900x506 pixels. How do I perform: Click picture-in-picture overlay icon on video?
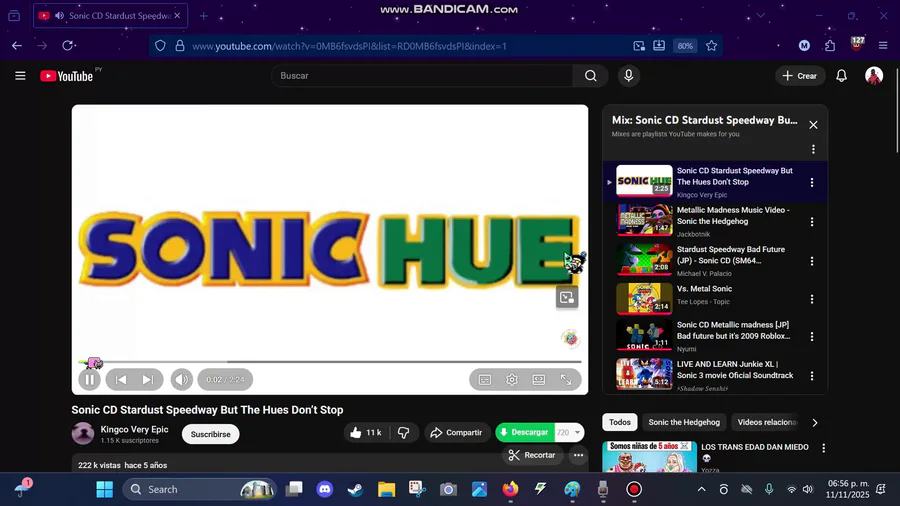(x=567, y=297)
